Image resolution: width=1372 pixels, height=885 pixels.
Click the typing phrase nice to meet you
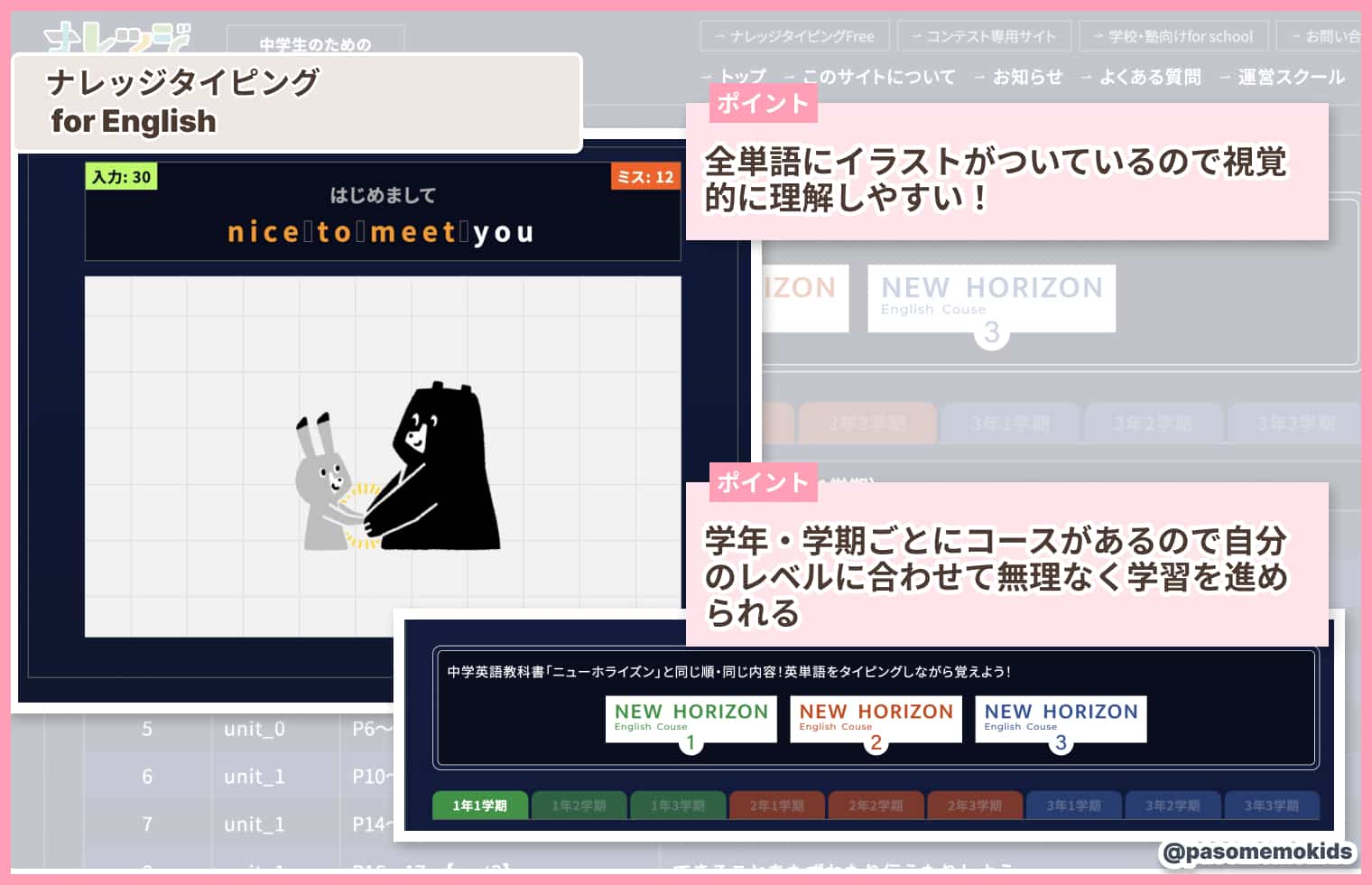point(381,232)
